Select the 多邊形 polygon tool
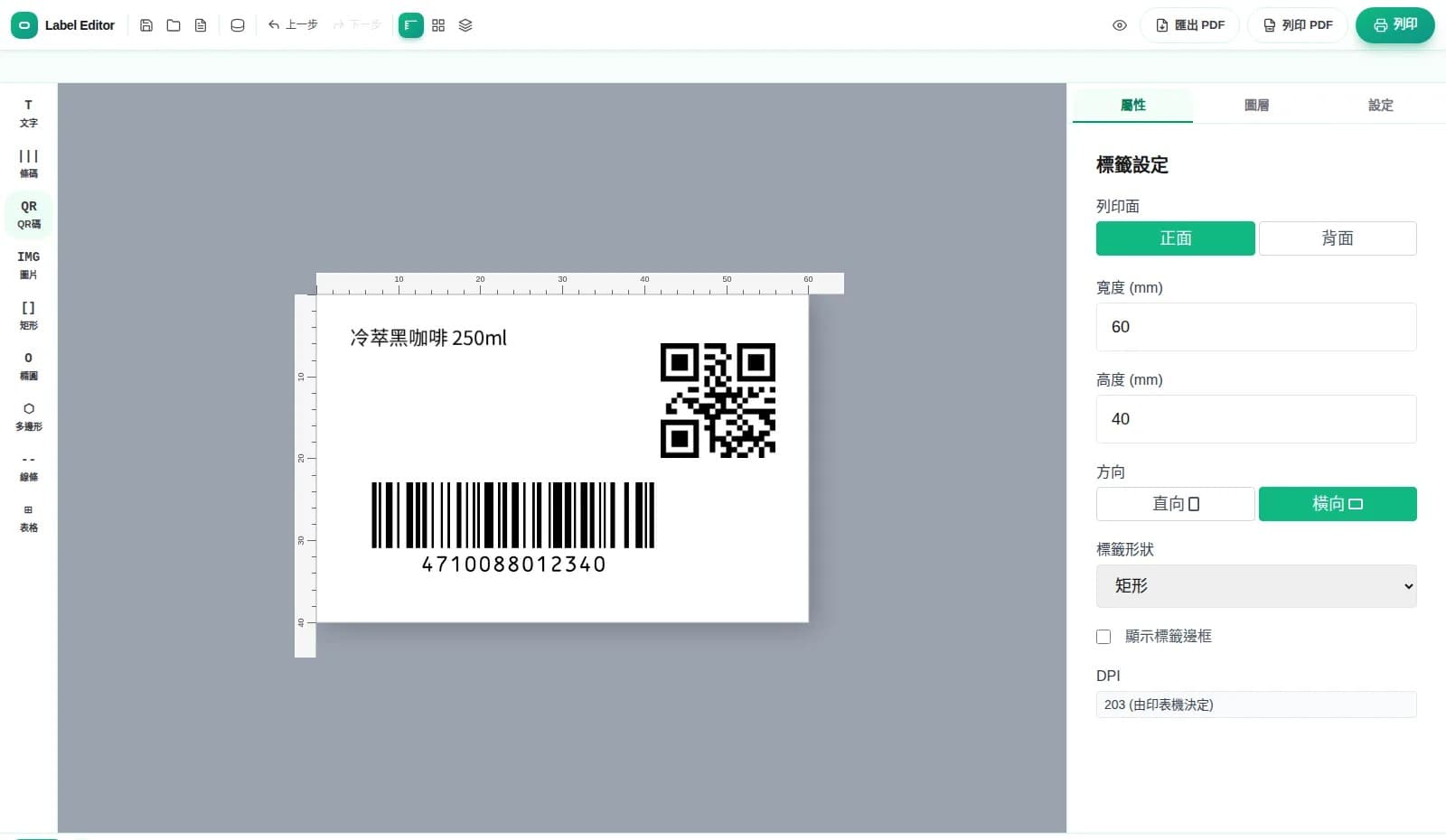Viewport: 1446px width, 840px height. pyautogui.click(x=29, y=416)
